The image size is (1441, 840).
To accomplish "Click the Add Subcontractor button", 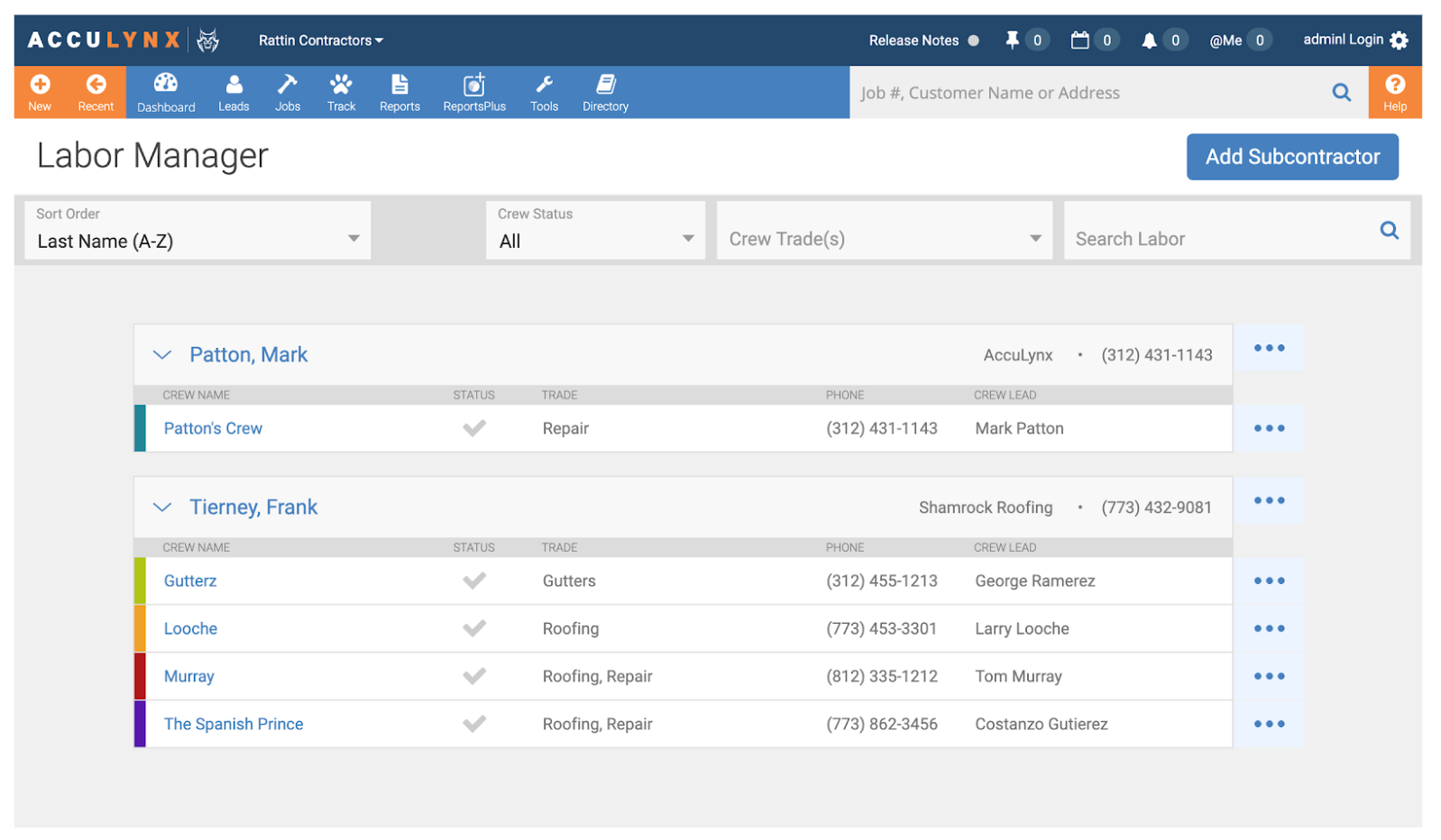I will pos(1292,157).
